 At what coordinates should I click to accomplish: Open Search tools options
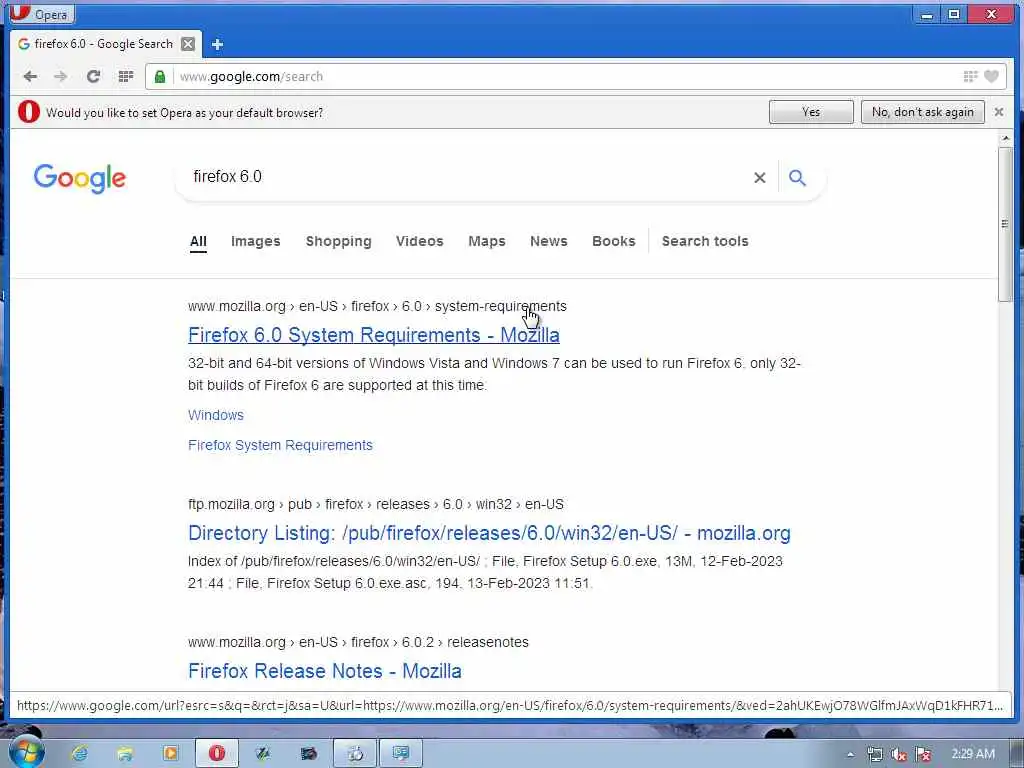coord(705,242)
